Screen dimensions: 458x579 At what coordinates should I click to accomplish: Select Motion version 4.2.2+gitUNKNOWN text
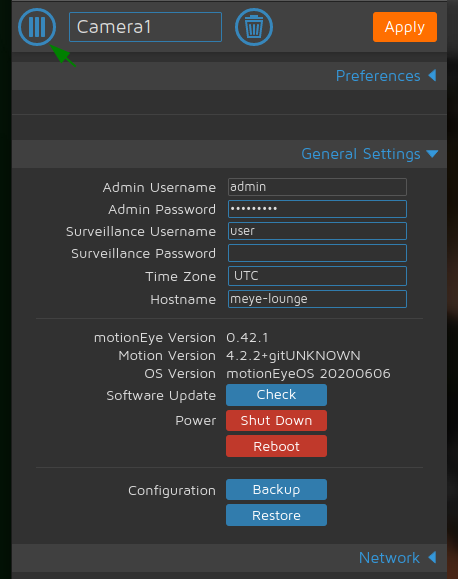[293, 356]
